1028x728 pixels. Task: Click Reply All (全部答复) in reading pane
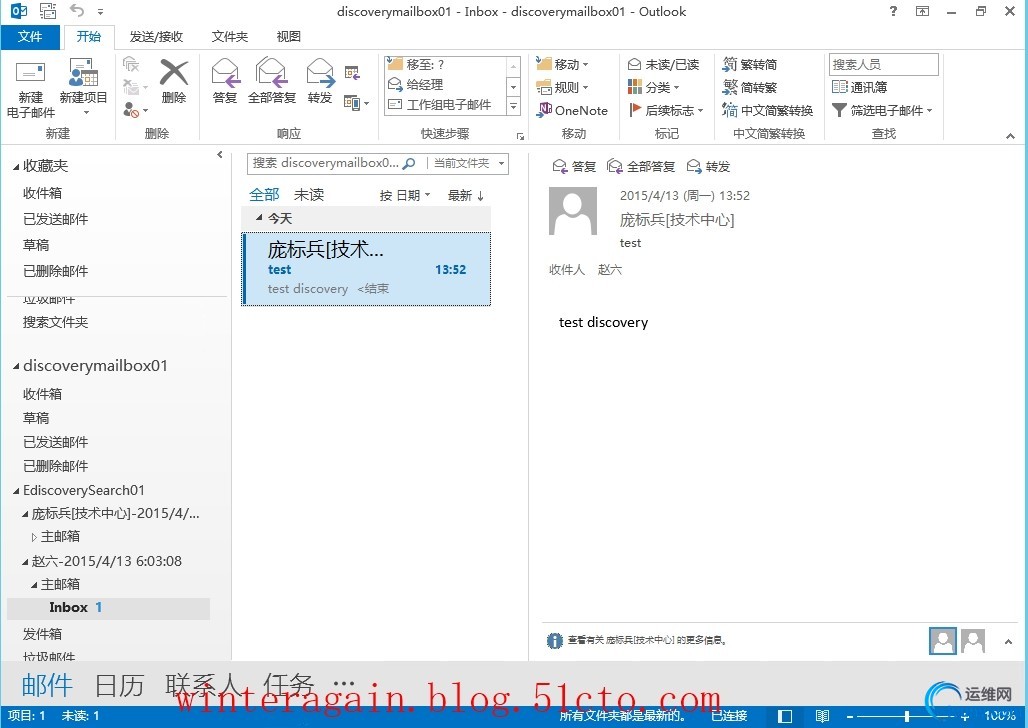coord(641,167)
